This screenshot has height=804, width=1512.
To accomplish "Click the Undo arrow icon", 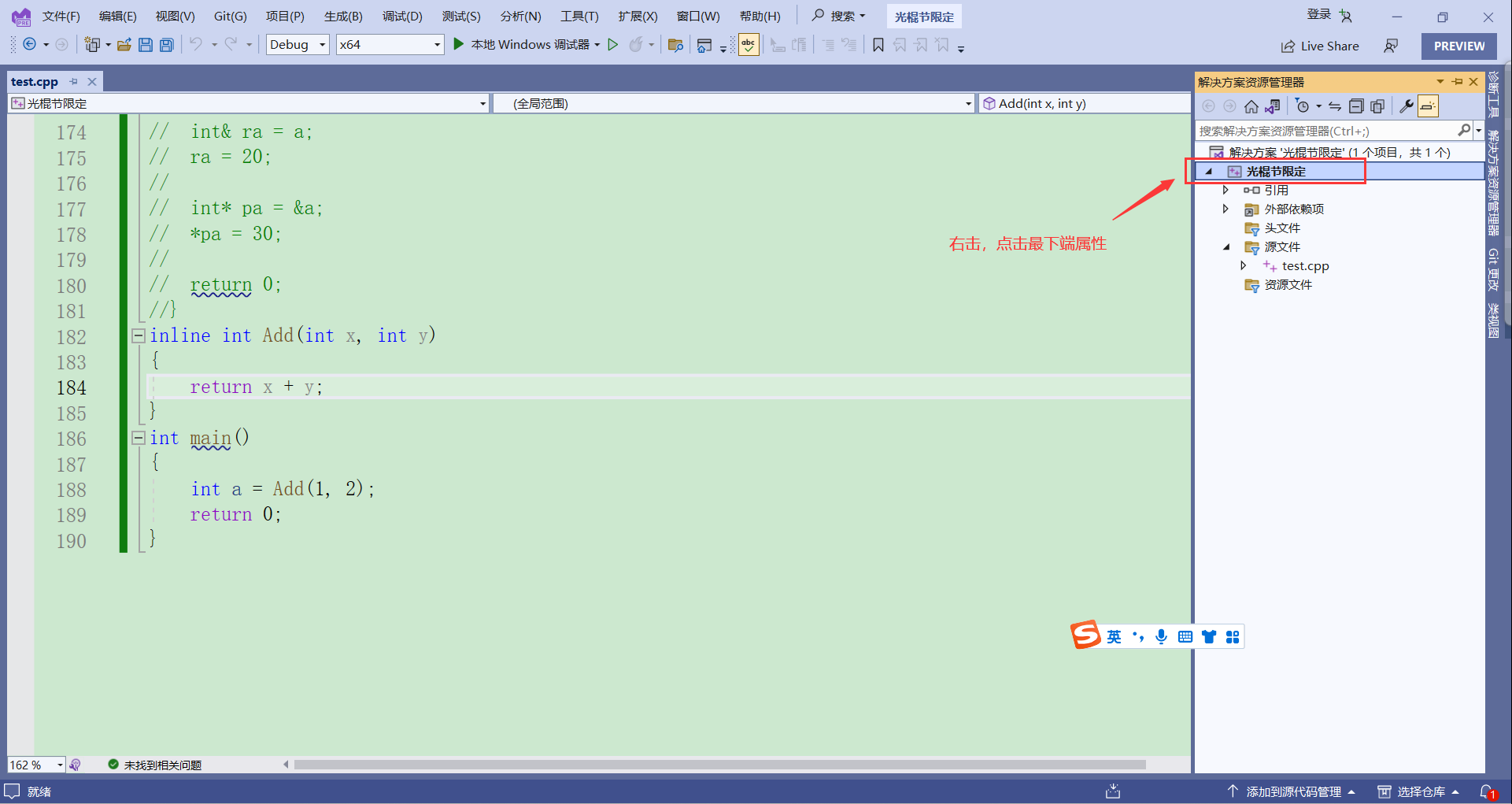I will pyautogui.click(x=195, y=44).
